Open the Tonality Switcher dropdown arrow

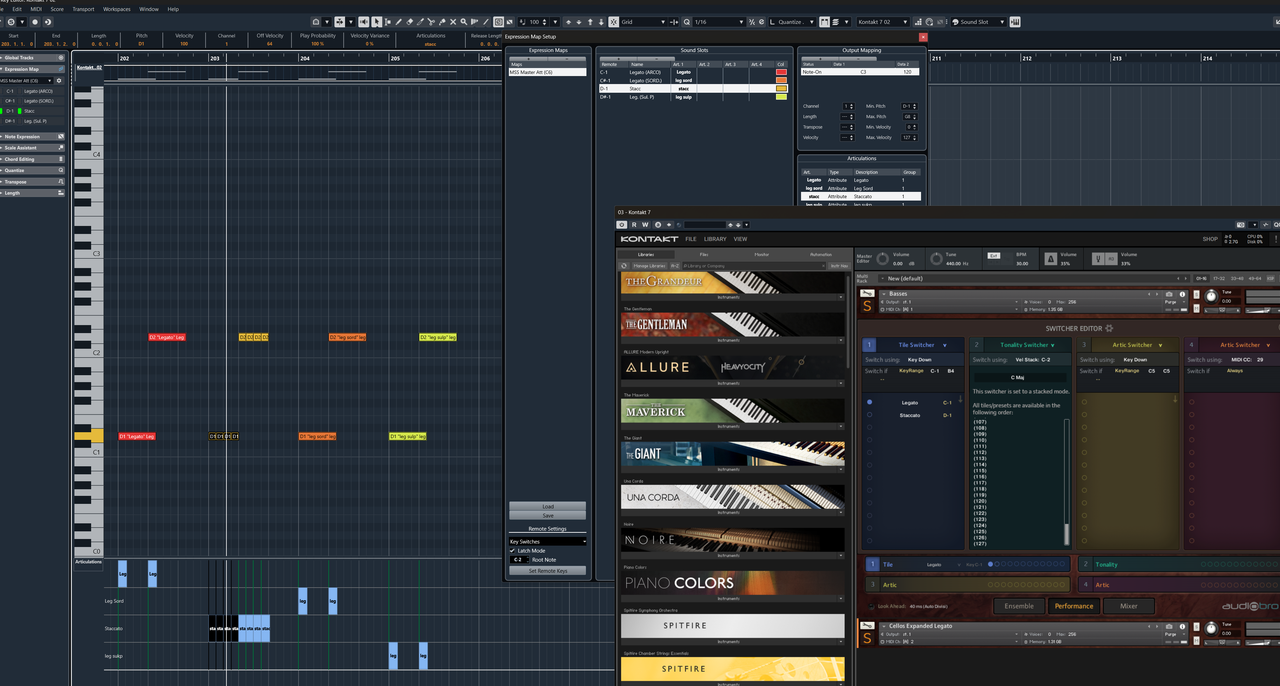1052,345
